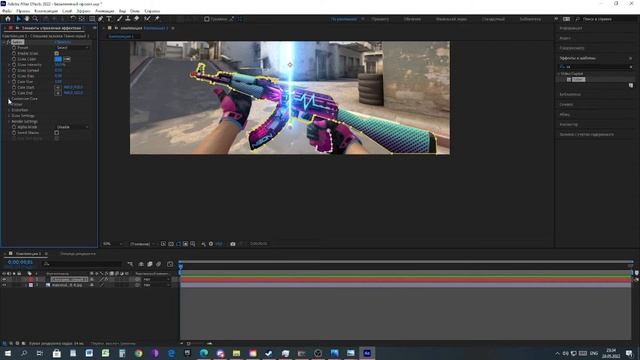Screen dimensions: 640x360
Task: Collapse the Render Settings group
Action: (9, 122)
